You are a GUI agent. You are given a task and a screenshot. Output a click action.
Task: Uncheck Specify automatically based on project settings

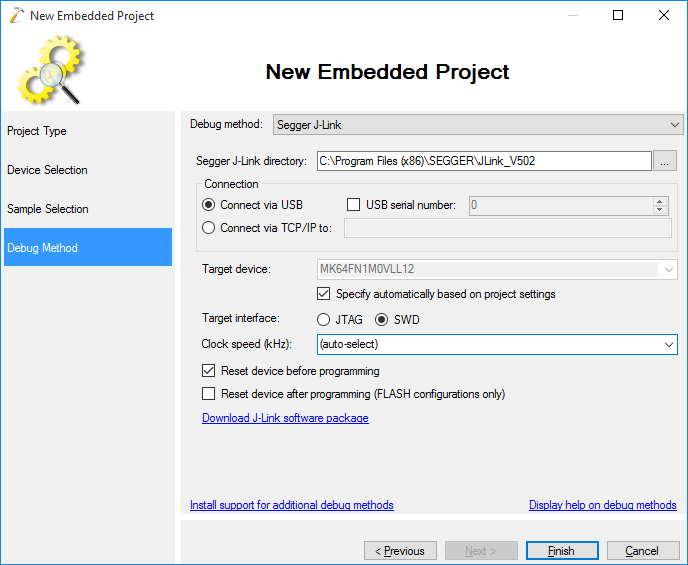click(323, 293)
